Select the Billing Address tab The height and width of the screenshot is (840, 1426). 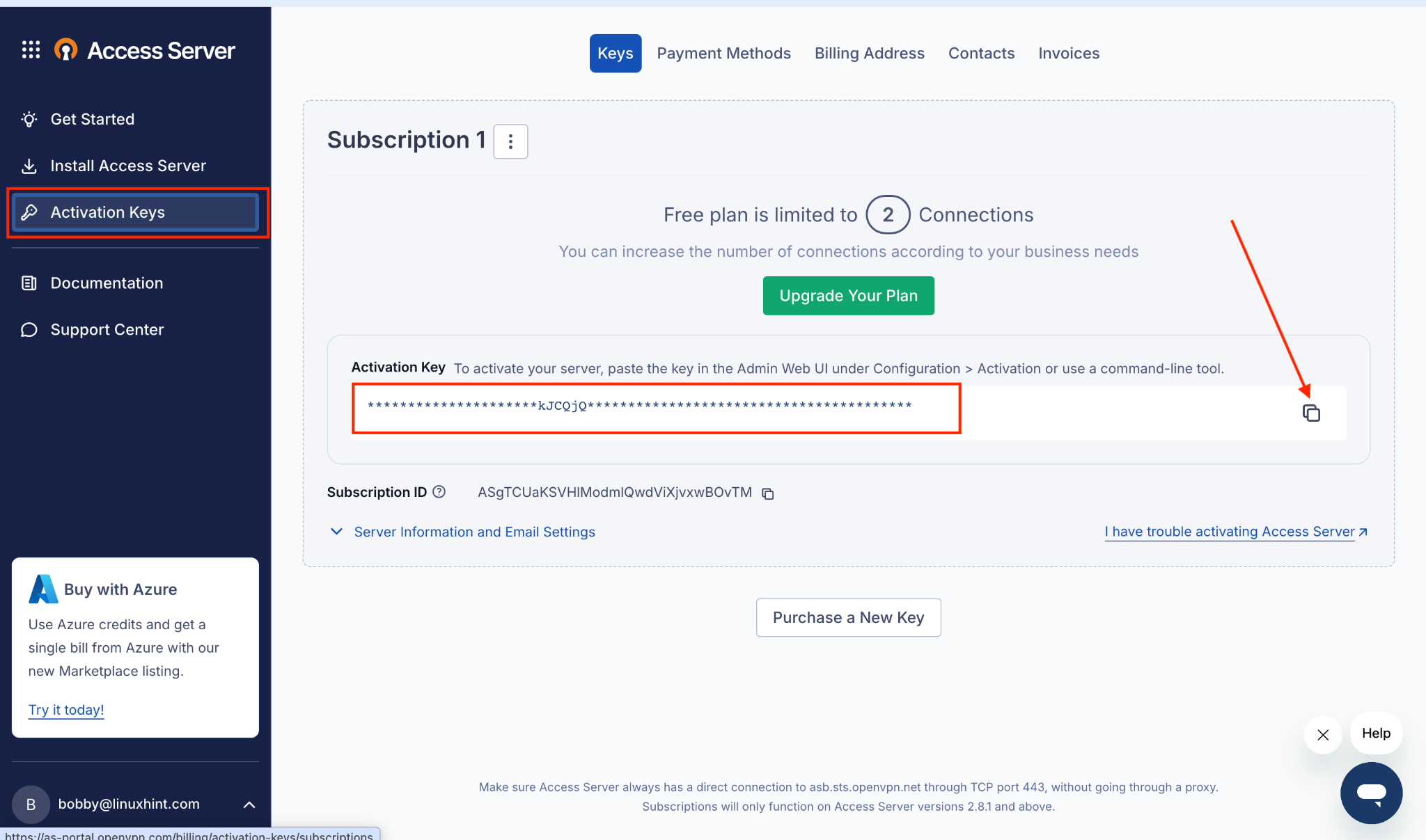[x=869, y=54]
